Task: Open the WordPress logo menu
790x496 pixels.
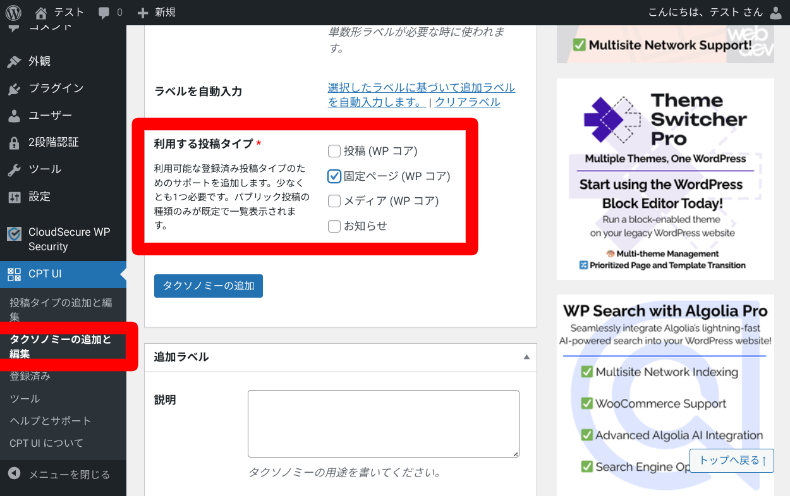Action: tap(14, 12)
